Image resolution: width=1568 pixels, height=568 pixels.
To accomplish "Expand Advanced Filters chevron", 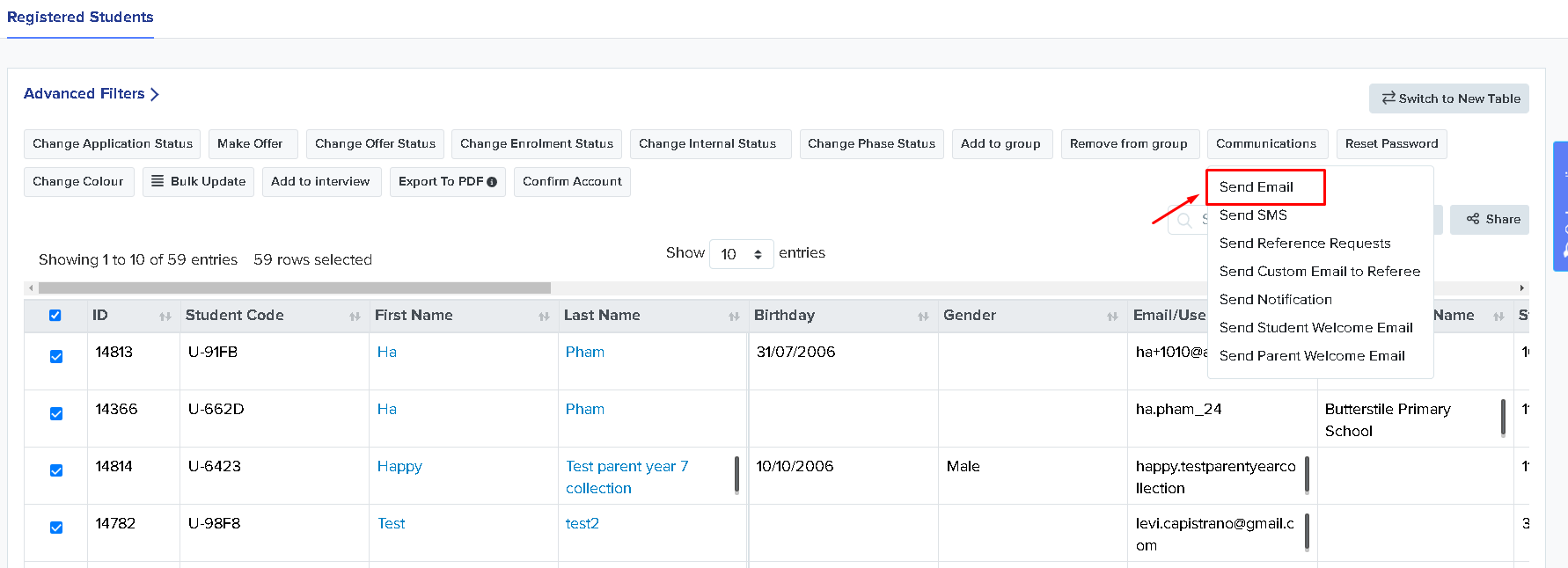I will pyautogui.click(x=155, y=94).
